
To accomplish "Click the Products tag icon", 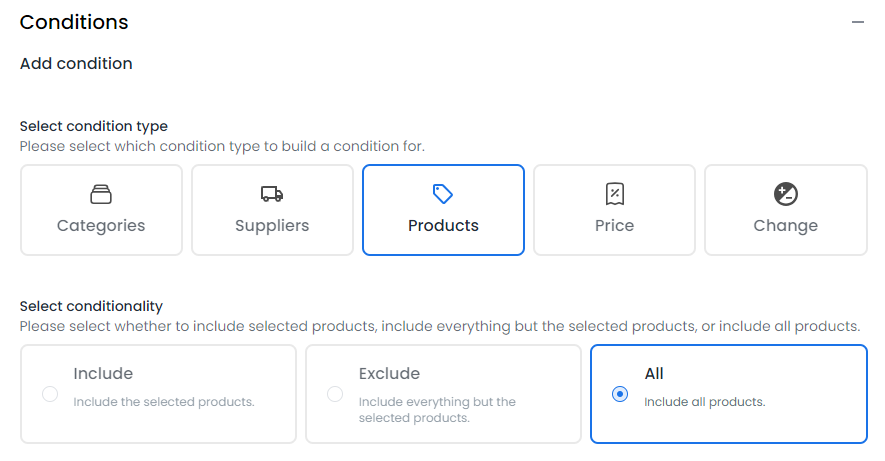I will coord(443,194).
